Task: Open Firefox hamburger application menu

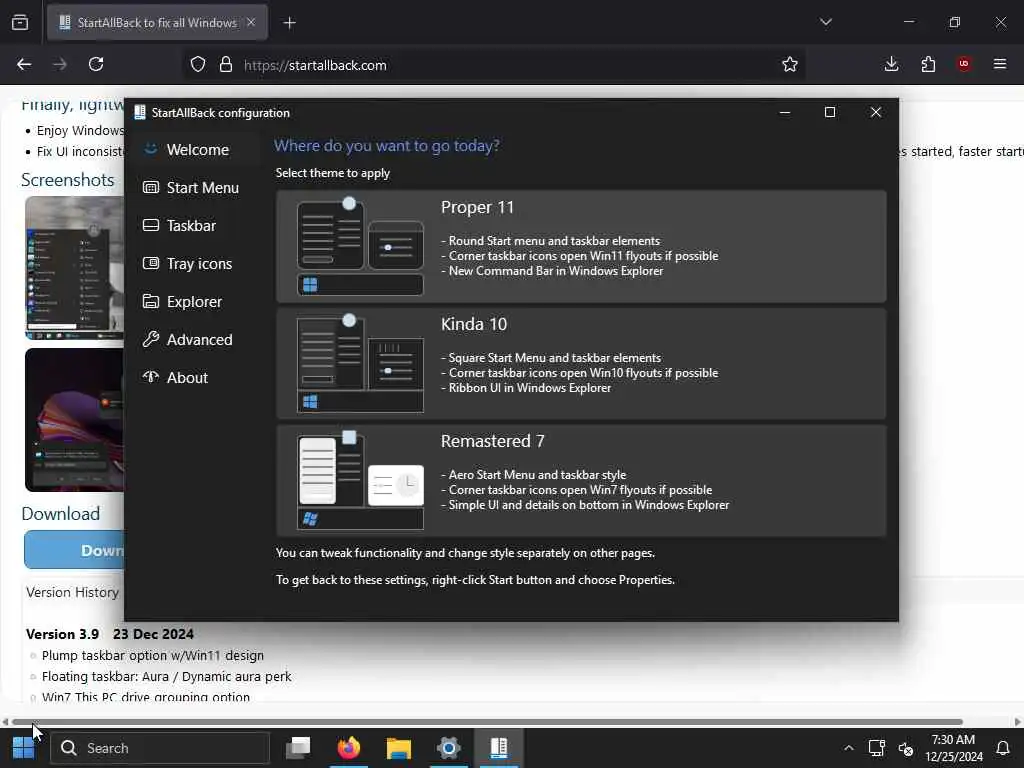Action: point(1000,64)
